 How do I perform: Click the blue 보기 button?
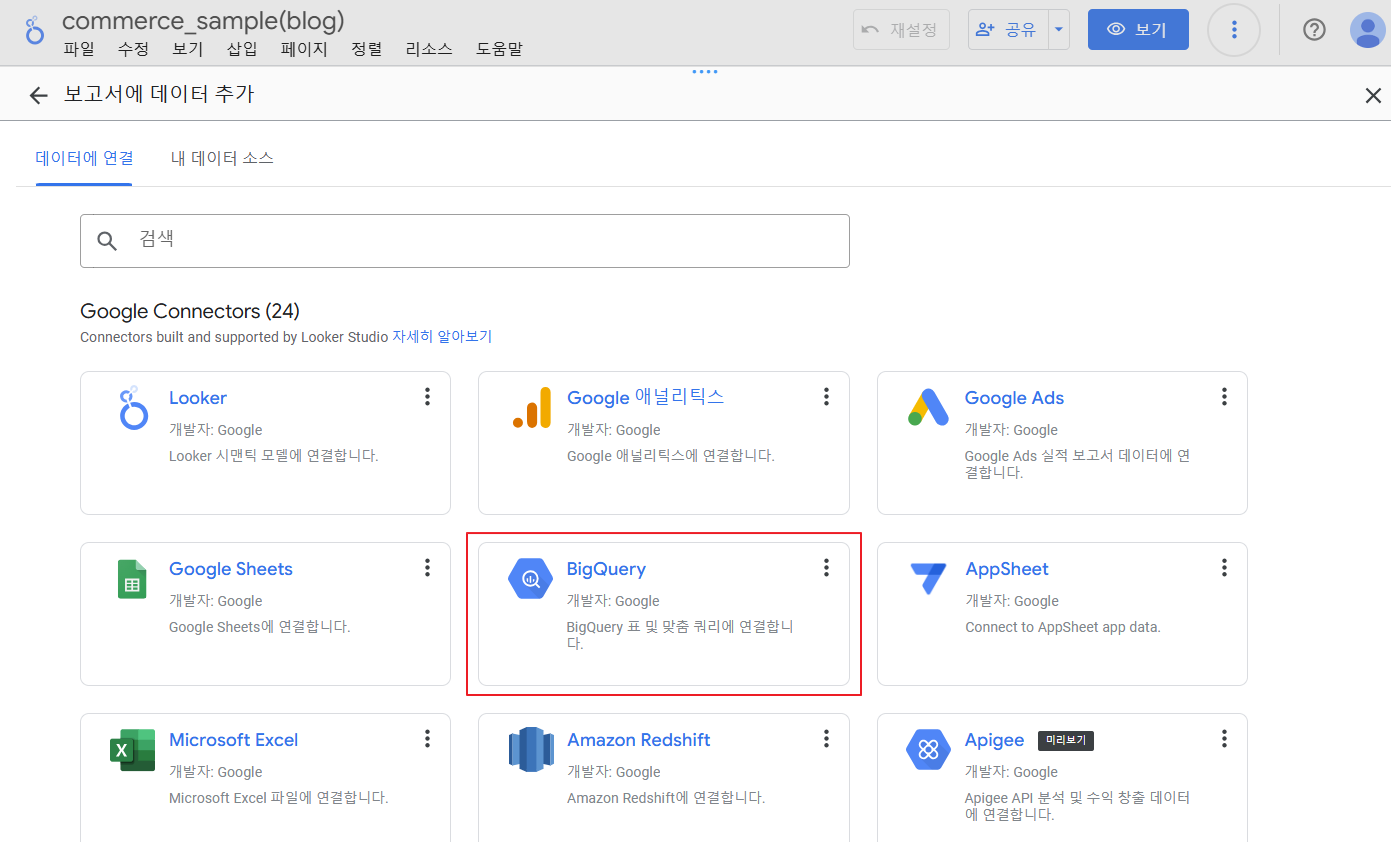(1138, 30)
